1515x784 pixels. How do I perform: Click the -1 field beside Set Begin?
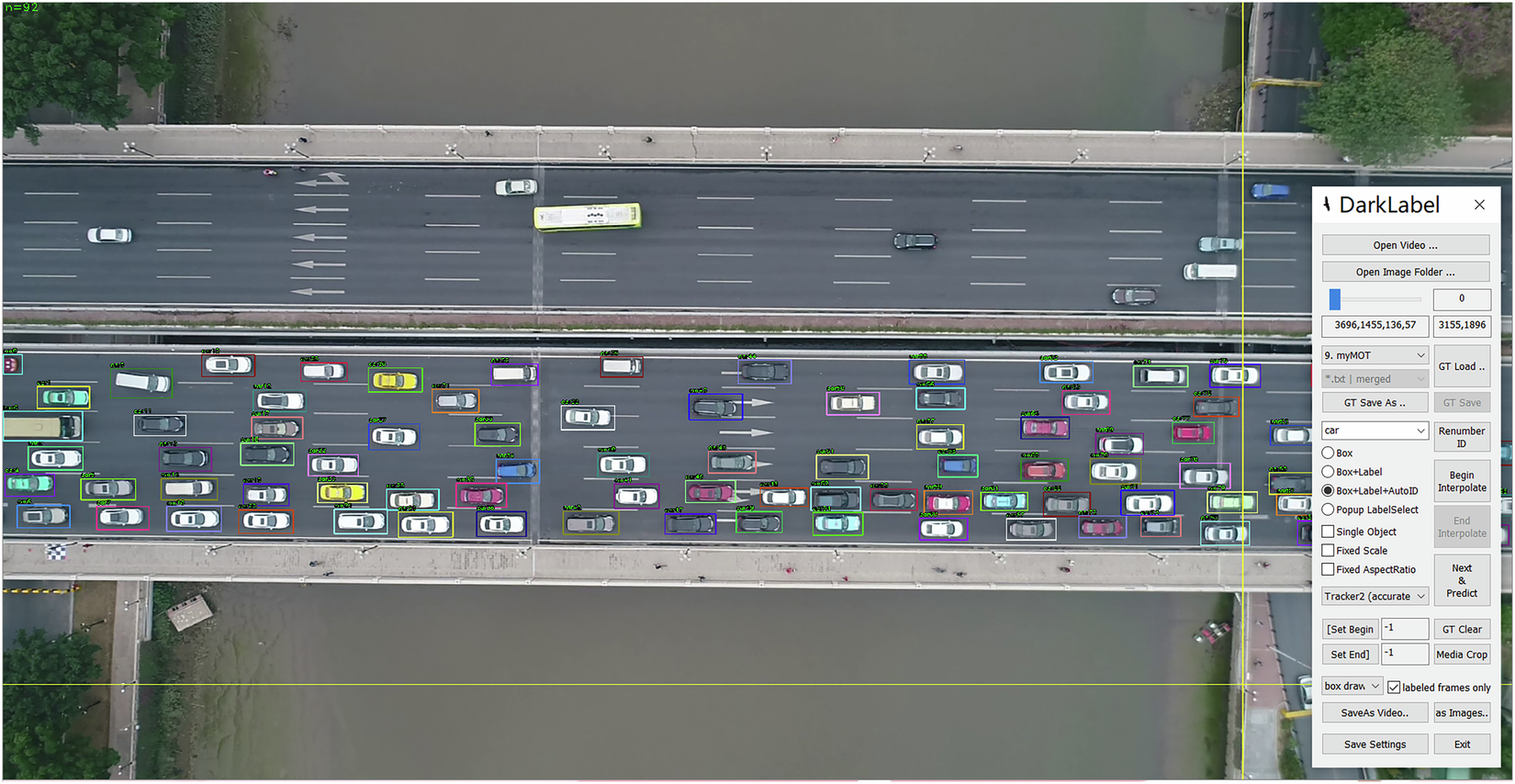[1405, 629]
